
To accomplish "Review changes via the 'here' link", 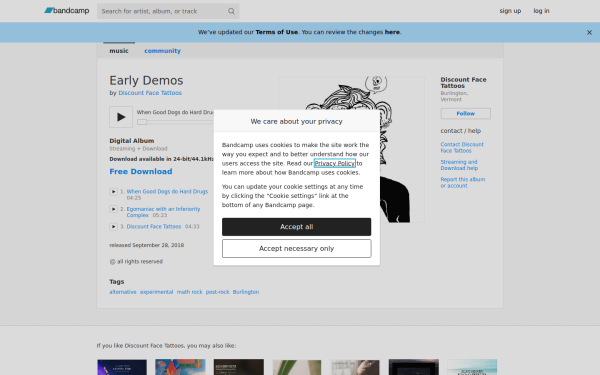I will pyautogui.click(x=392, y=32).
